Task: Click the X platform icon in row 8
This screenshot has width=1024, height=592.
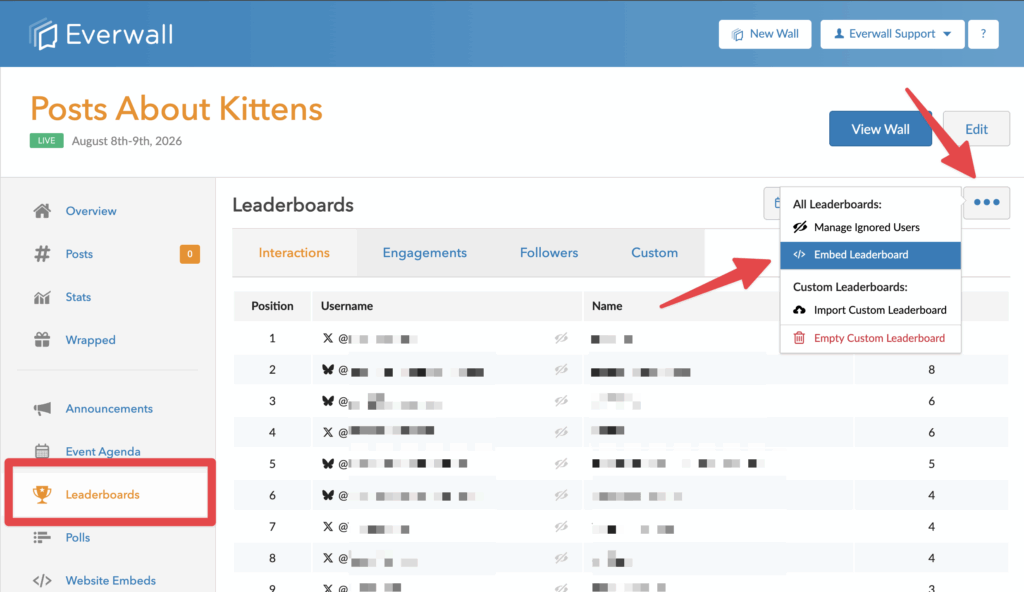Action: tap(328, 558)
